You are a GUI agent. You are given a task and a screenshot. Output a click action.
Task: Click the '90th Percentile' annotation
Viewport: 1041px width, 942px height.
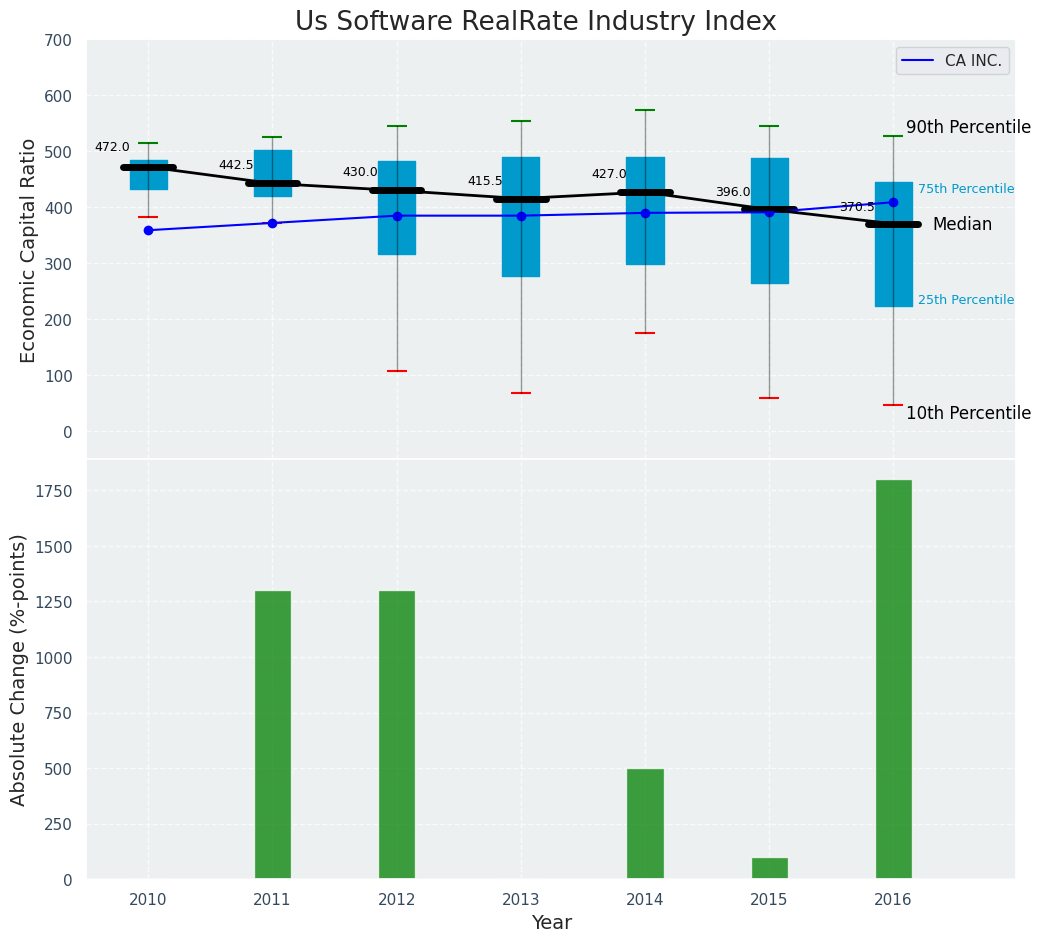(967, 127)
